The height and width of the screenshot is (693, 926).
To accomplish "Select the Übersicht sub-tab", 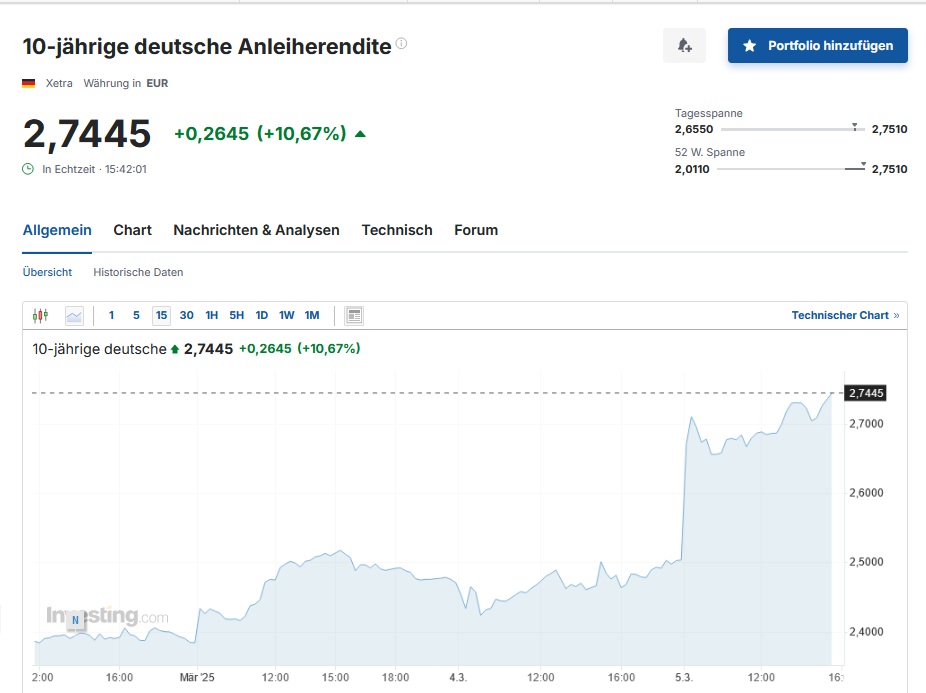I will click(x=47, y=272).
